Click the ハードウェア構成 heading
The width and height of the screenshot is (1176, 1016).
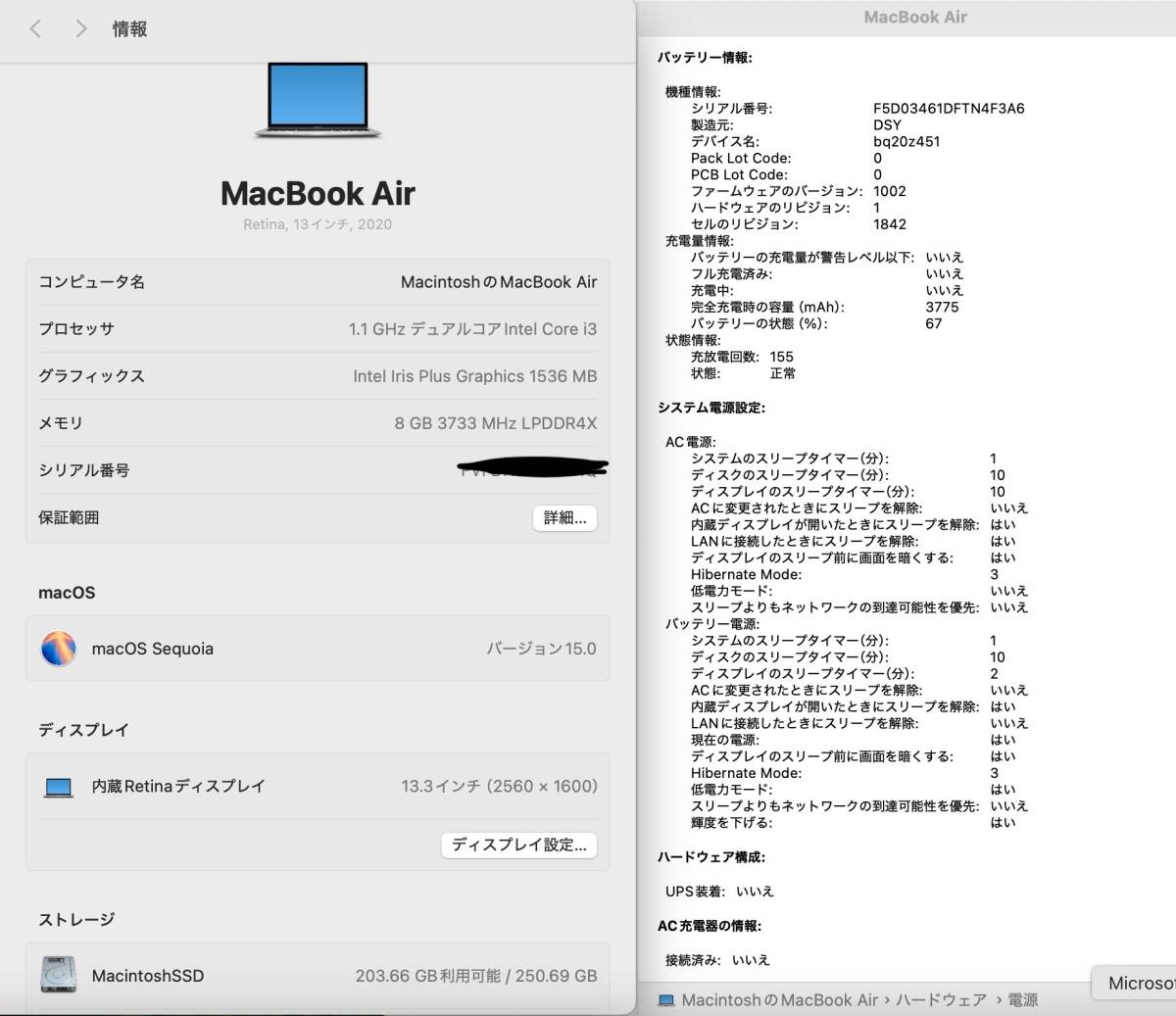tap(711, 857)
